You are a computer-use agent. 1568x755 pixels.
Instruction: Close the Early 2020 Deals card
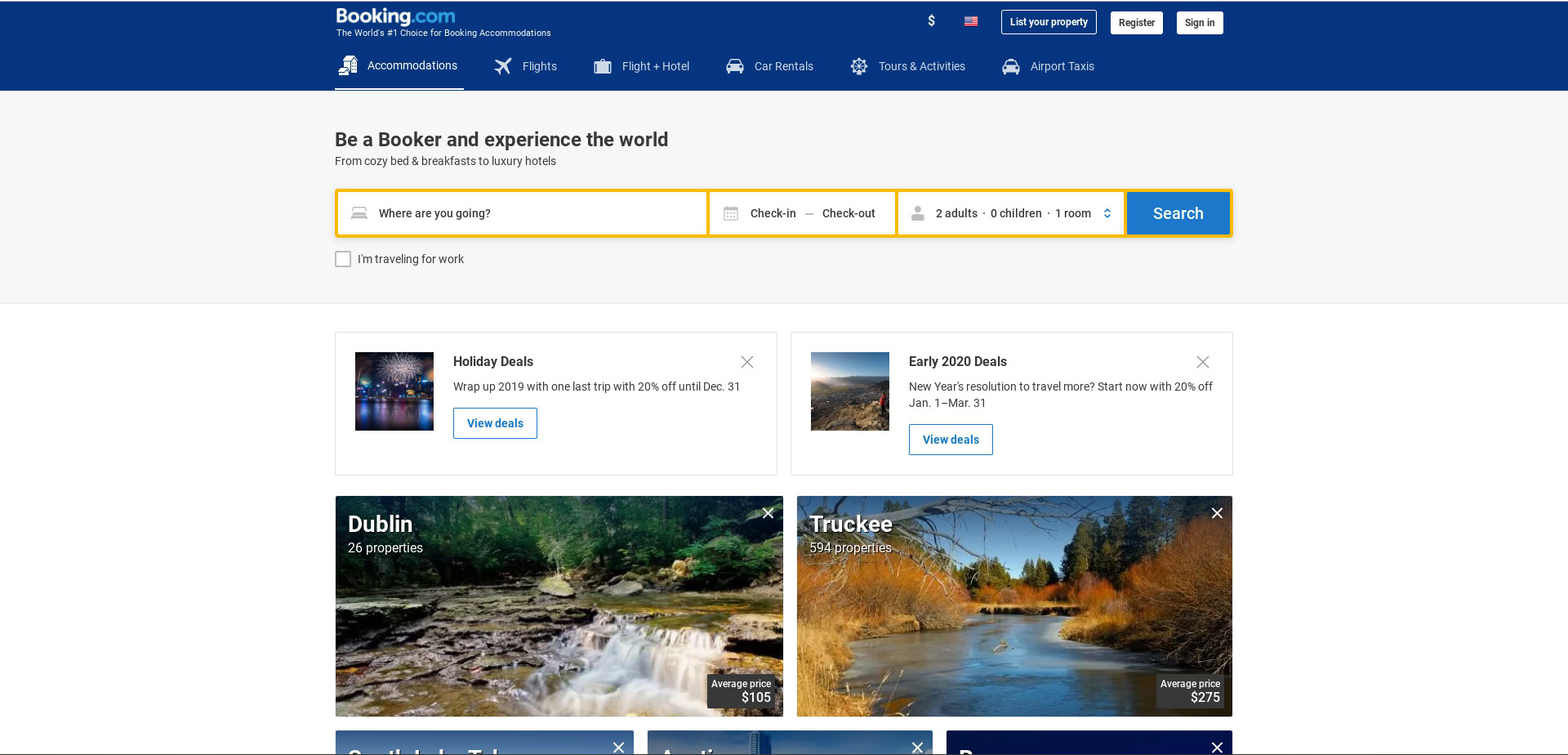click(x=1202, y=362)
